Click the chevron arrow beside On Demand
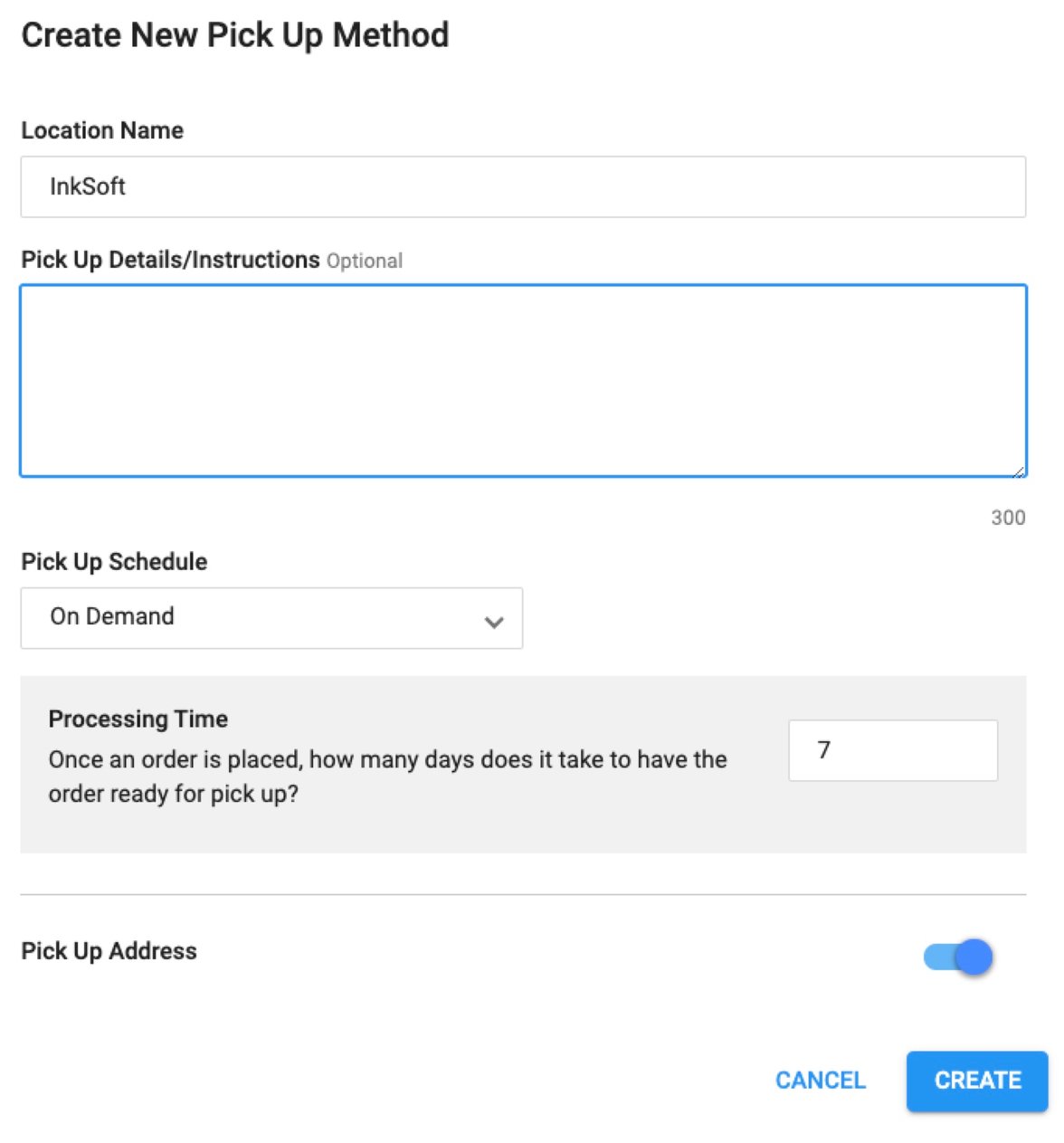 click(x=494, y=622)
